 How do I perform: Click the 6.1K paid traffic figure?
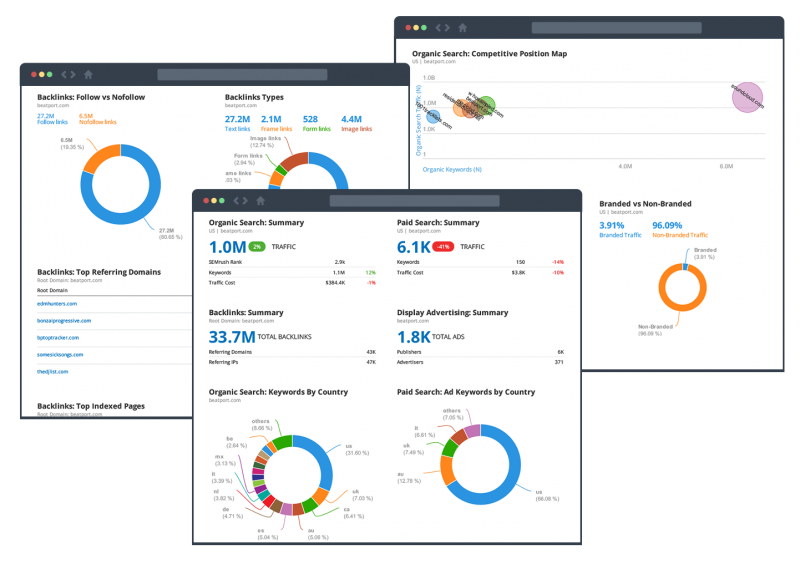click(414, 247)
